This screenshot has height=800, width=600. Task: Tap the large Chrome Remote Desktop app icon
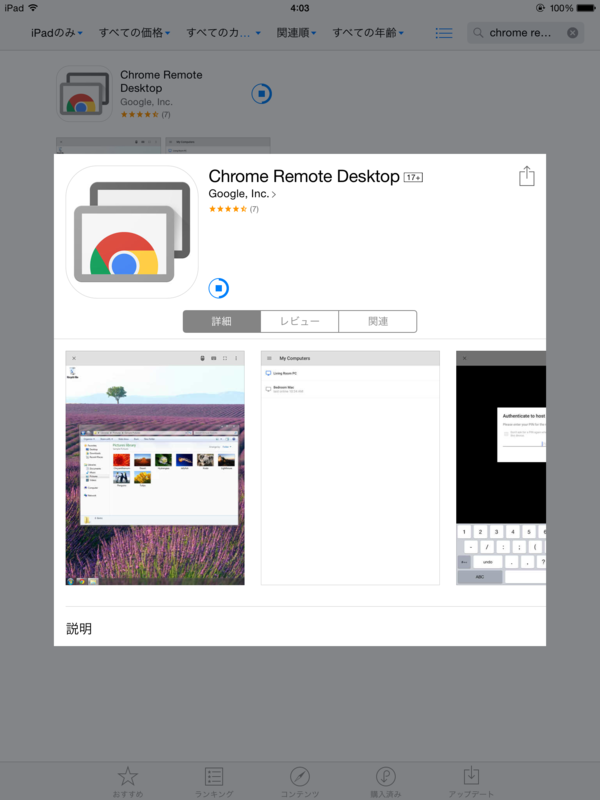tap(132, 232)
